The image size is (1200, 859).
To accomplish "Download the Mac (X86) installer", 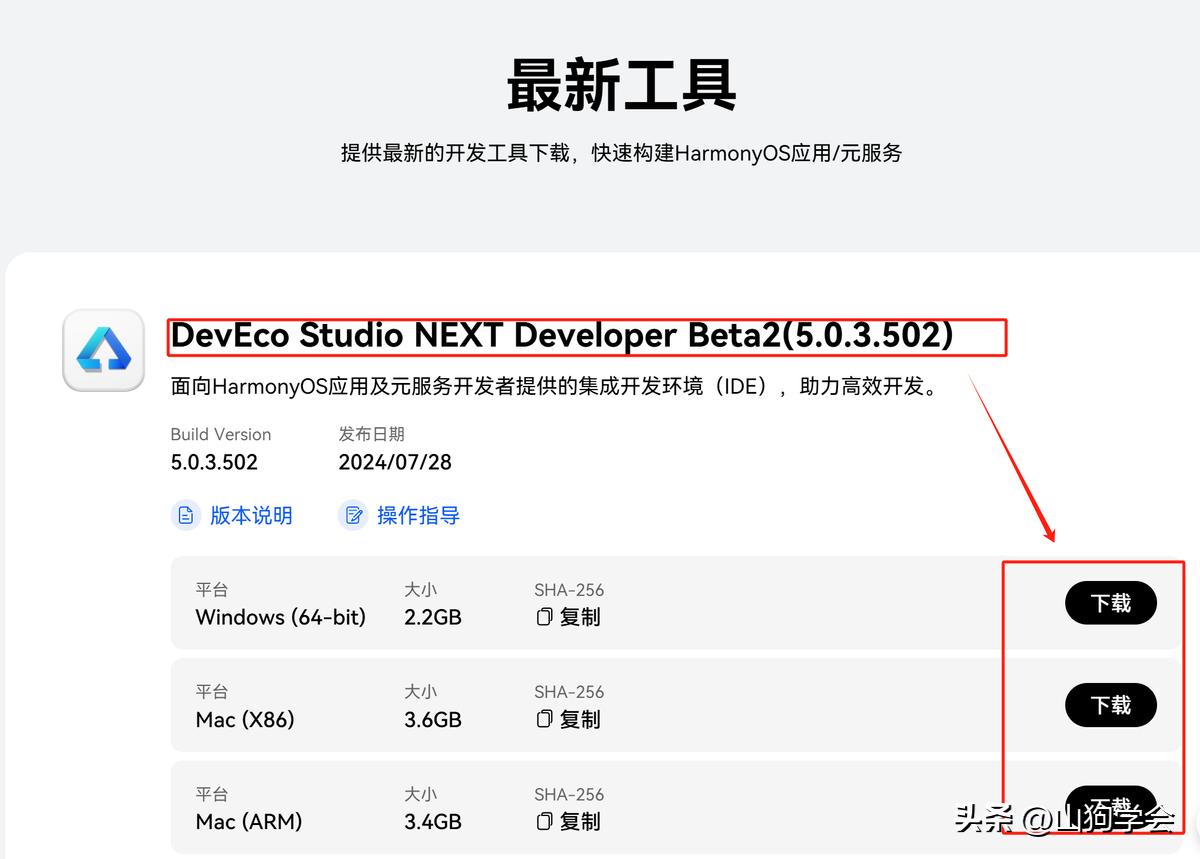I will (x=1111, y=705).
